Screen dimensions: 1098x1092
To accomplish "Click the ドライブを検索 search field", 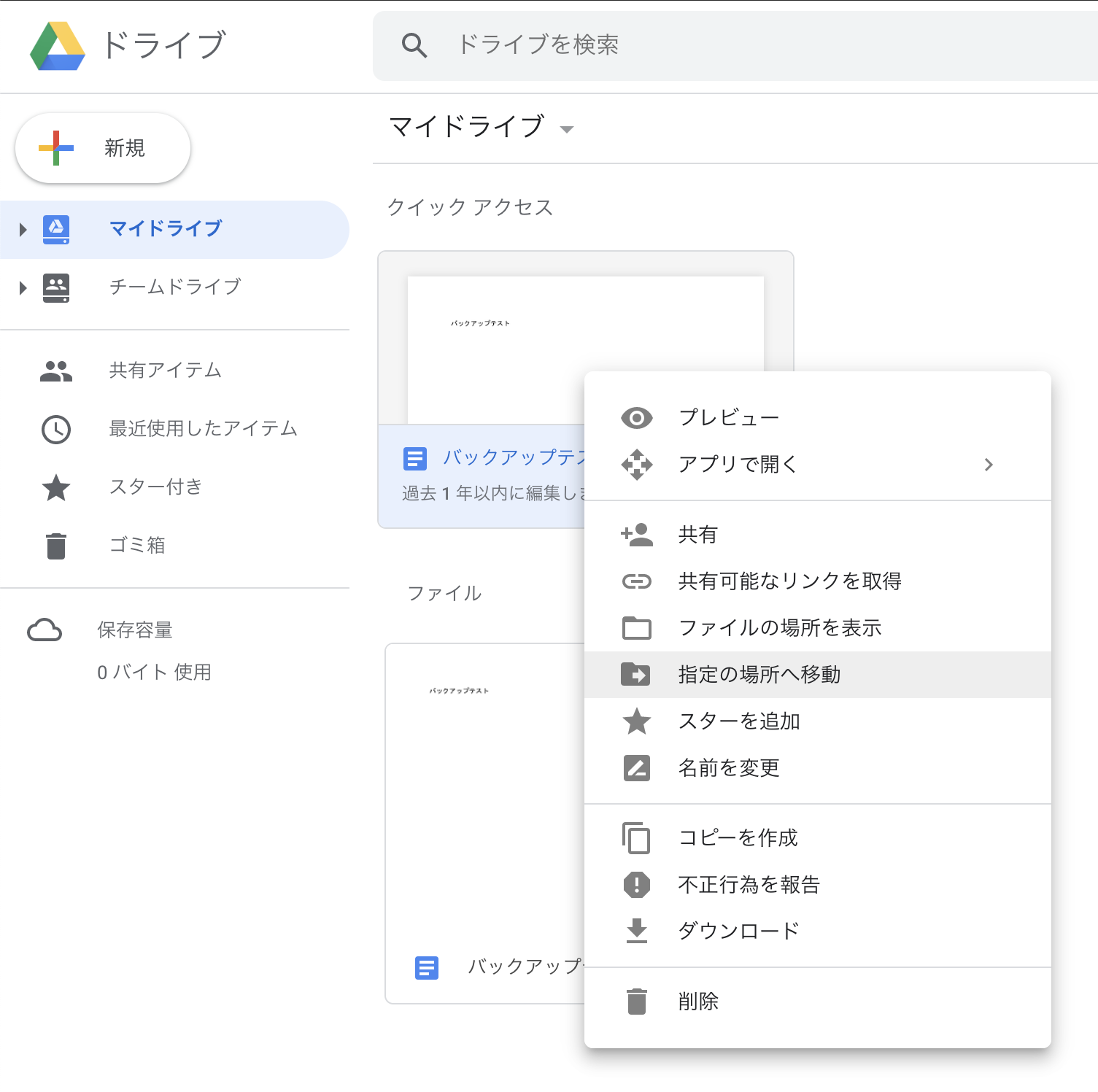I will pos(735,45).
